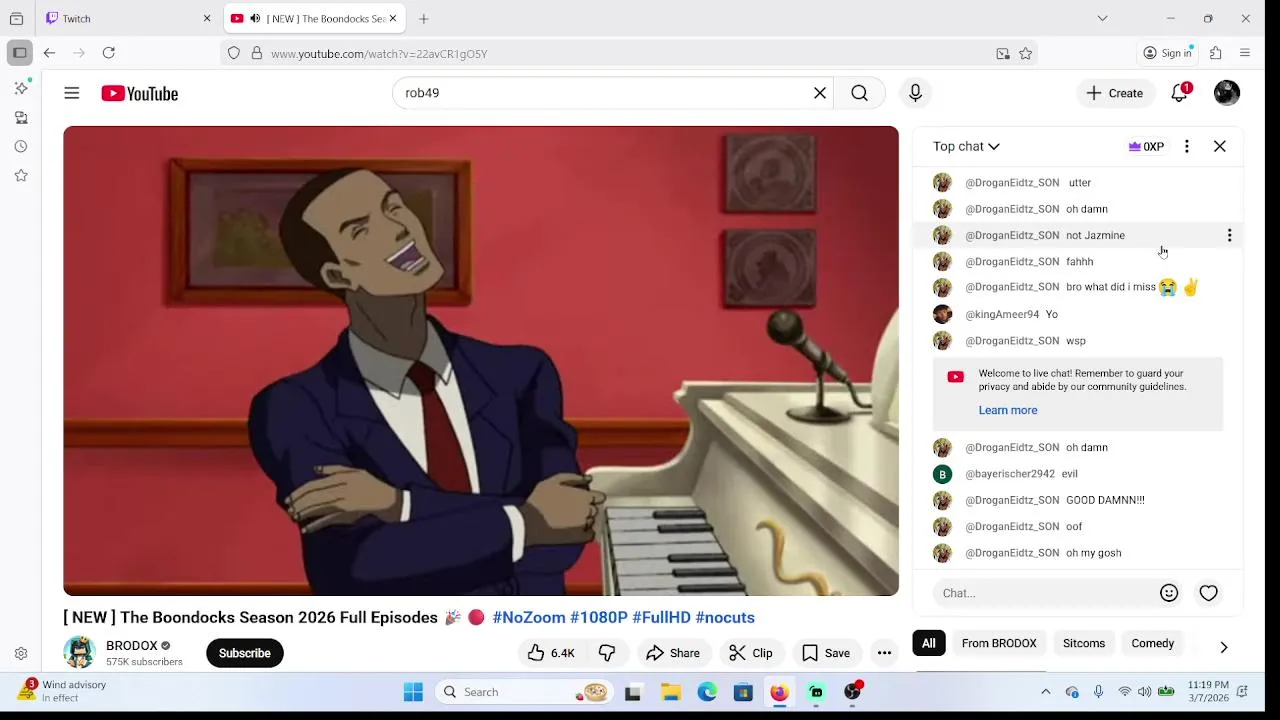The width and height of the screenshot is (1280, 720).
Task: Open Firefox sidebar bookmarks star icon
Action: [x=21, y=175]
